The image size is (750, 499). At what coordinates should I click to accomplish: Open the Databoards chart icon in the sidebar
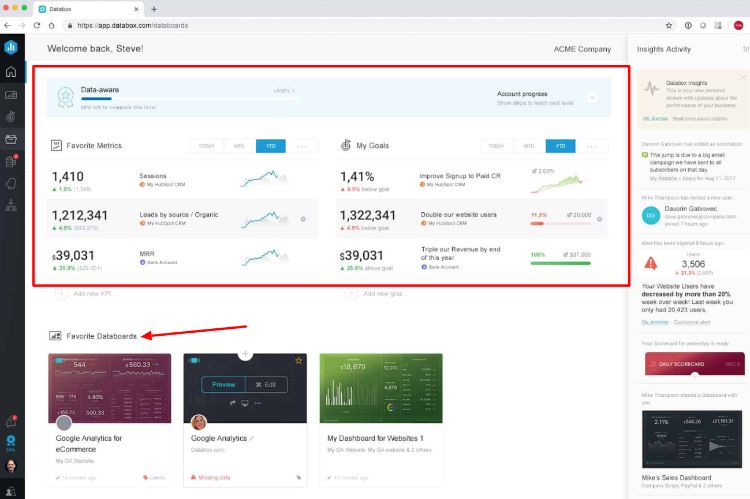click(x=11, y=95)
